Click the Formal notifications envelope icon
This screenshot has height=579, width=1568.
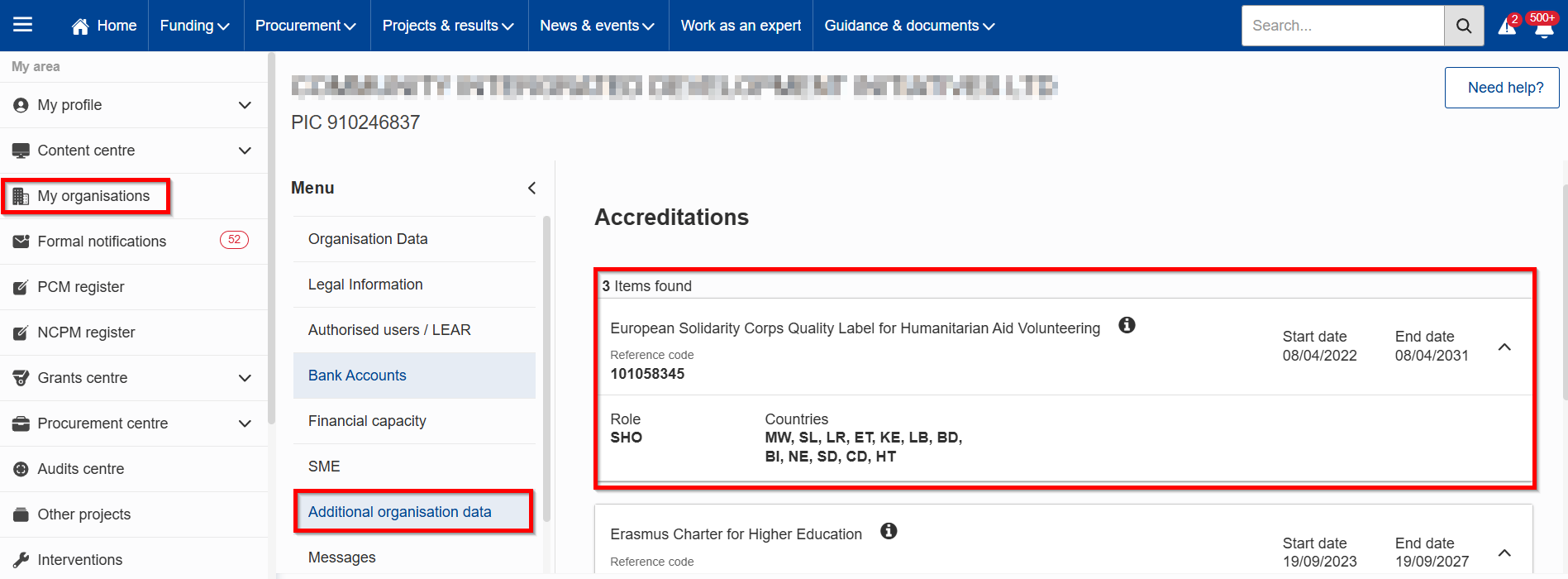(21, 242)
